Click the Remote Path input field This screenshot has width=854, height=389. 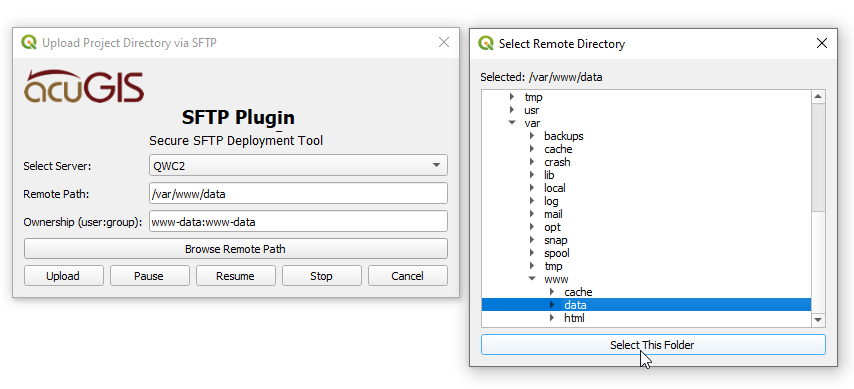298,193
